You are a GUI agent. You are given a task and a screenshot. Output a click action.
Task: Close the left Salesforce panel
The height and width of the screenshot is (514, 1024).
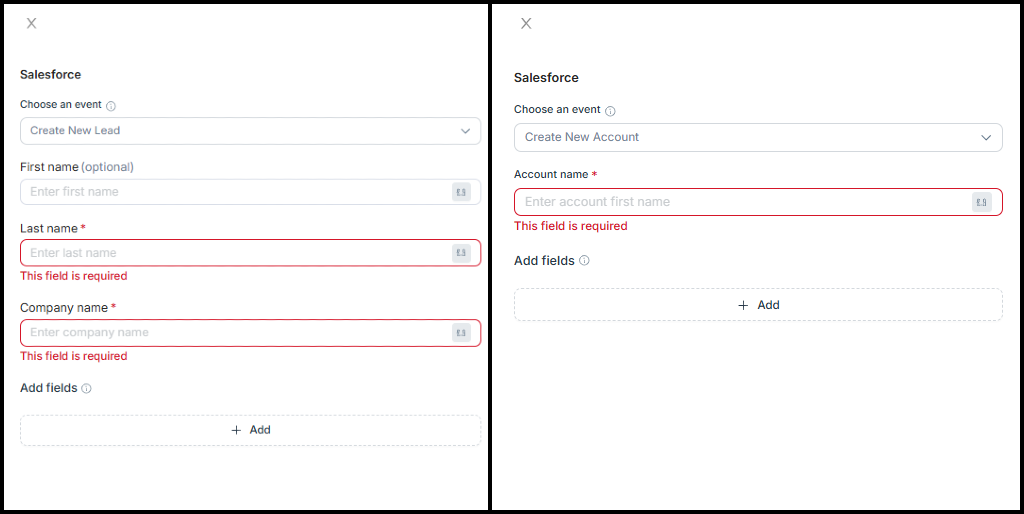point(31,24)
